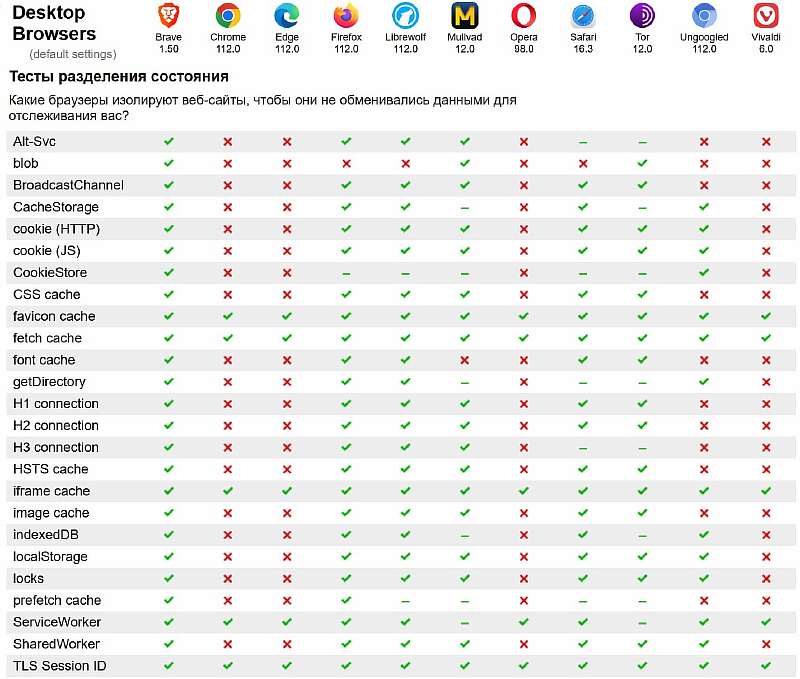This screenshot has height=679, width=800.
Task: Click the Chrome browser logo
Action: click(x=228, y=17)
